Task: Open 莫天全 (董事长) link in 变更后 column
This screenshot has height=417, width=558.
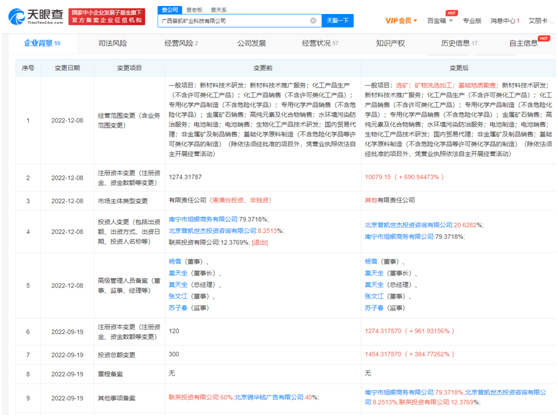Action: point(374,273)
